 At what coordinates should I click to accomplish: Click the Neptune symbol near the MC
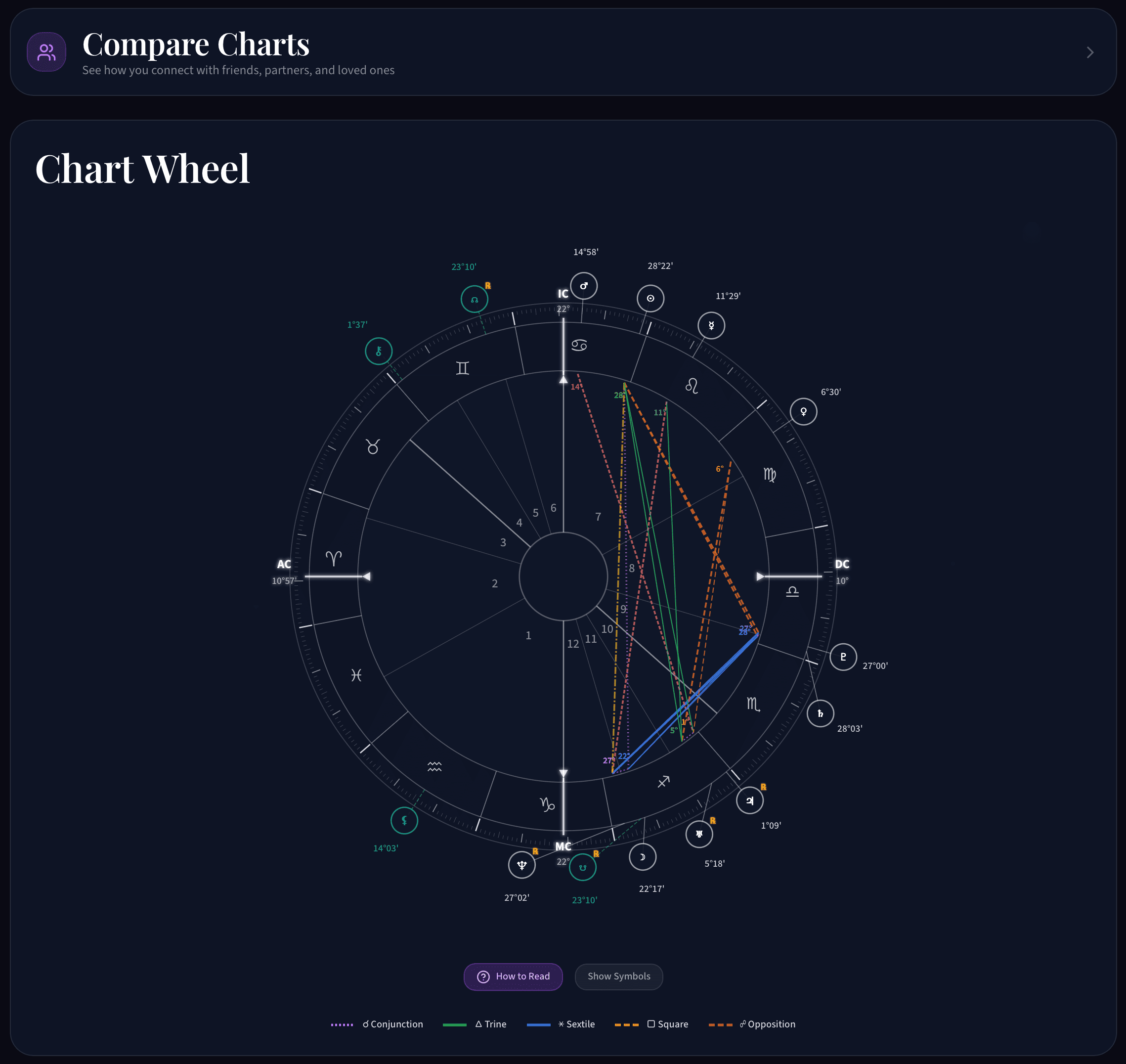(x=521, y=866)
